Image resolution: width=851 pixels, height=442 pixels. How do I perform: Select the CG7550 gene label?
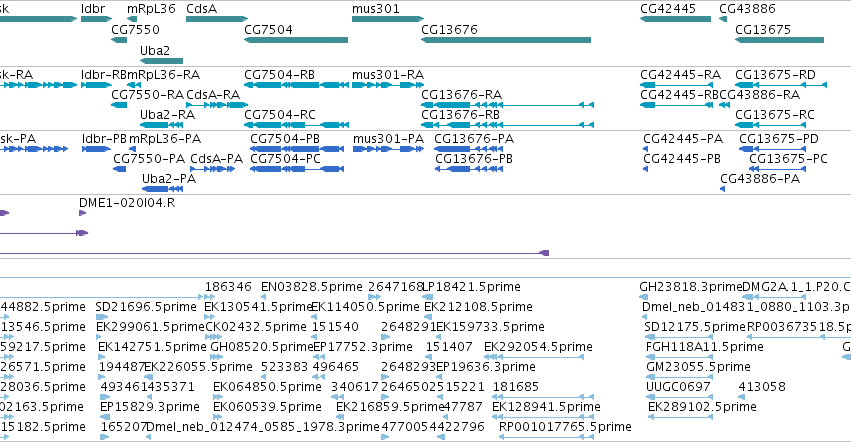pyautogui.click(x=136, y=29)
